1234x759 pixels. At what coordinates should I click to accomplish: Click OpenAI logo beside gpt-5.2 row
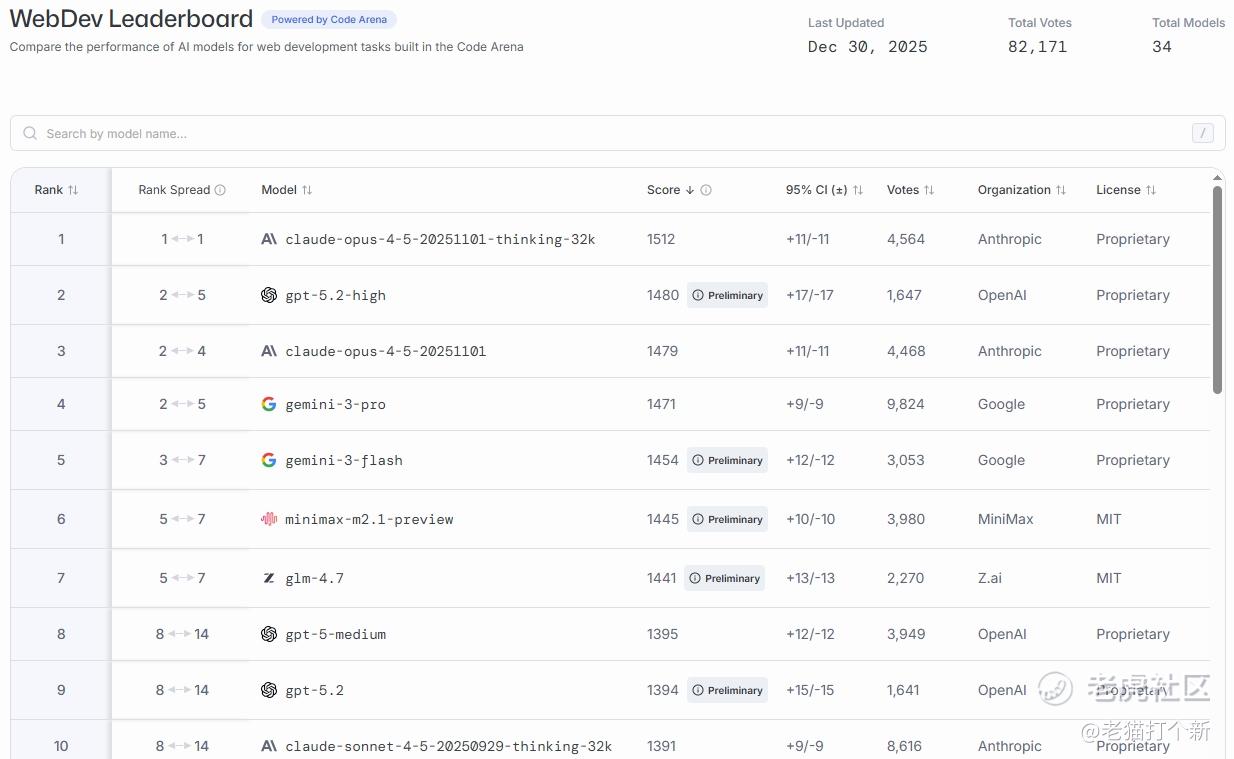pos(269,690)
